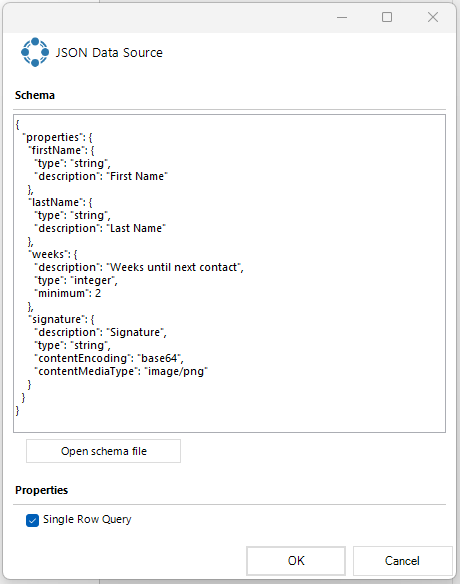This screenshot has width=460, height=584.
Task: Click the Properties section heading
Action: click(x=41, y=490)
